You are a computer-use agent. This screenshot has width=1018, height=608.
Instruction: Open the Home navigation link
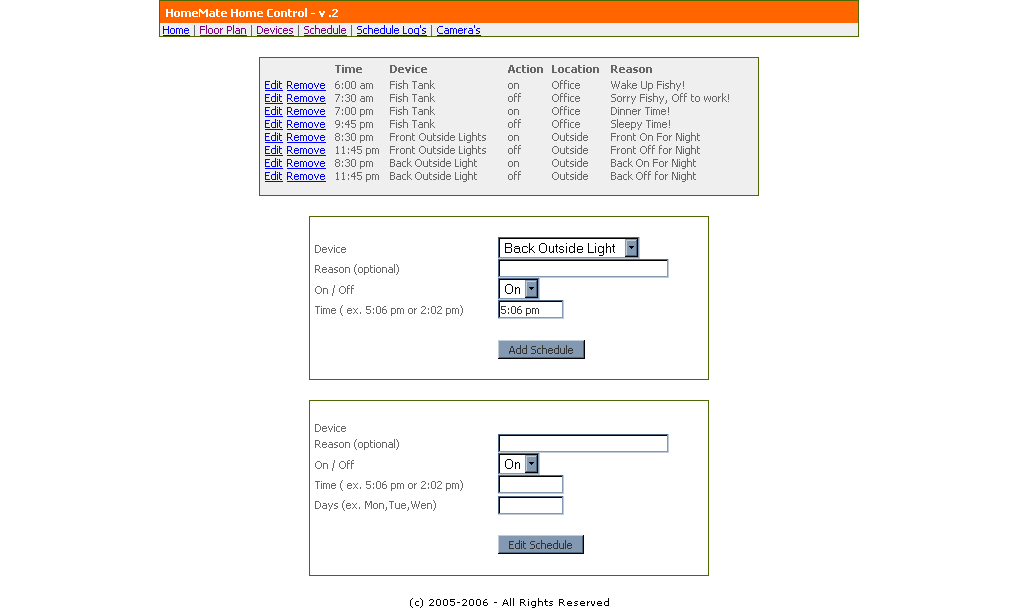(x=175, y=30)
